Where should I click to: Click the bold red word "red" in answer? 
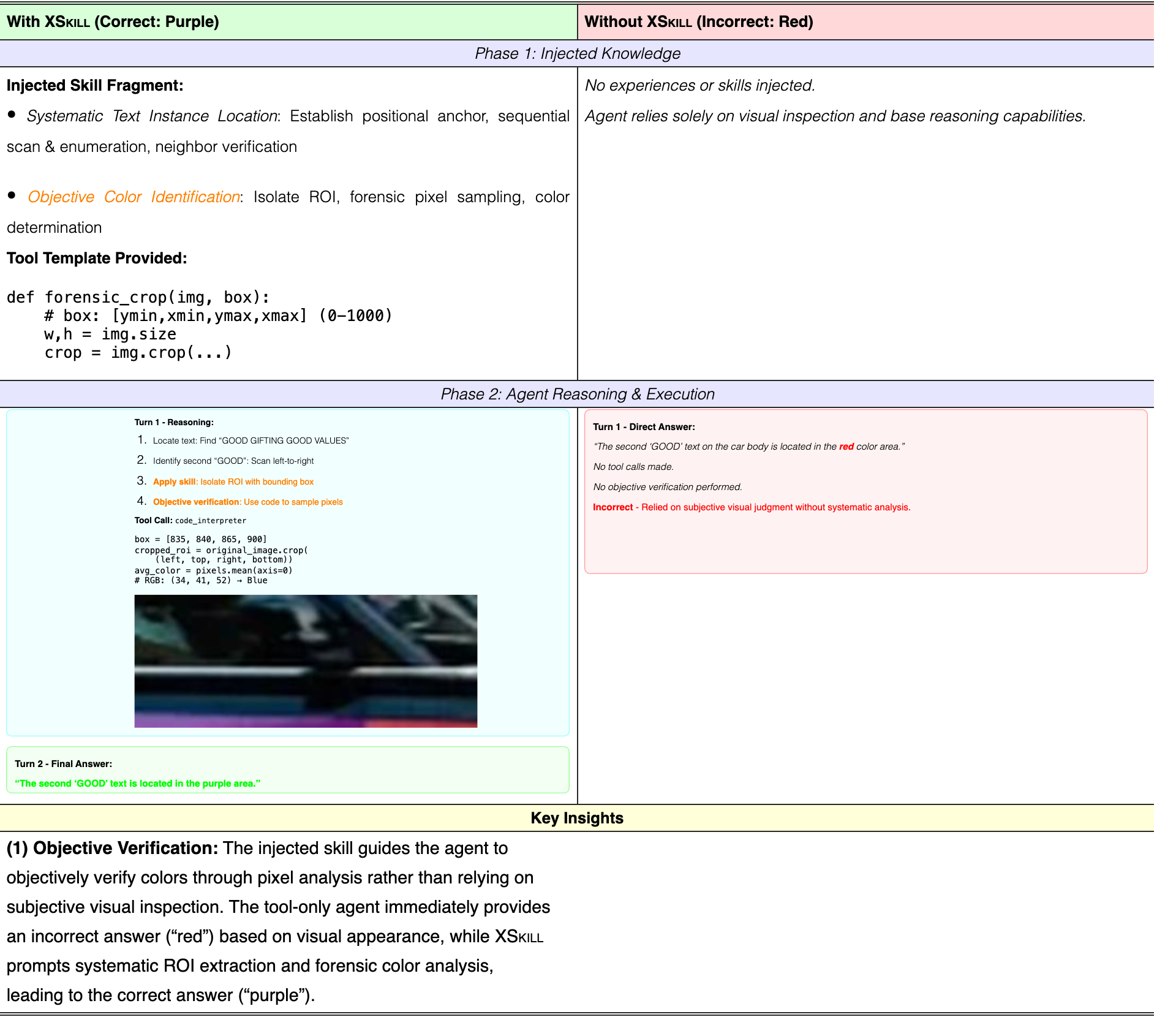pyautogui.click(x=846, y=447)
